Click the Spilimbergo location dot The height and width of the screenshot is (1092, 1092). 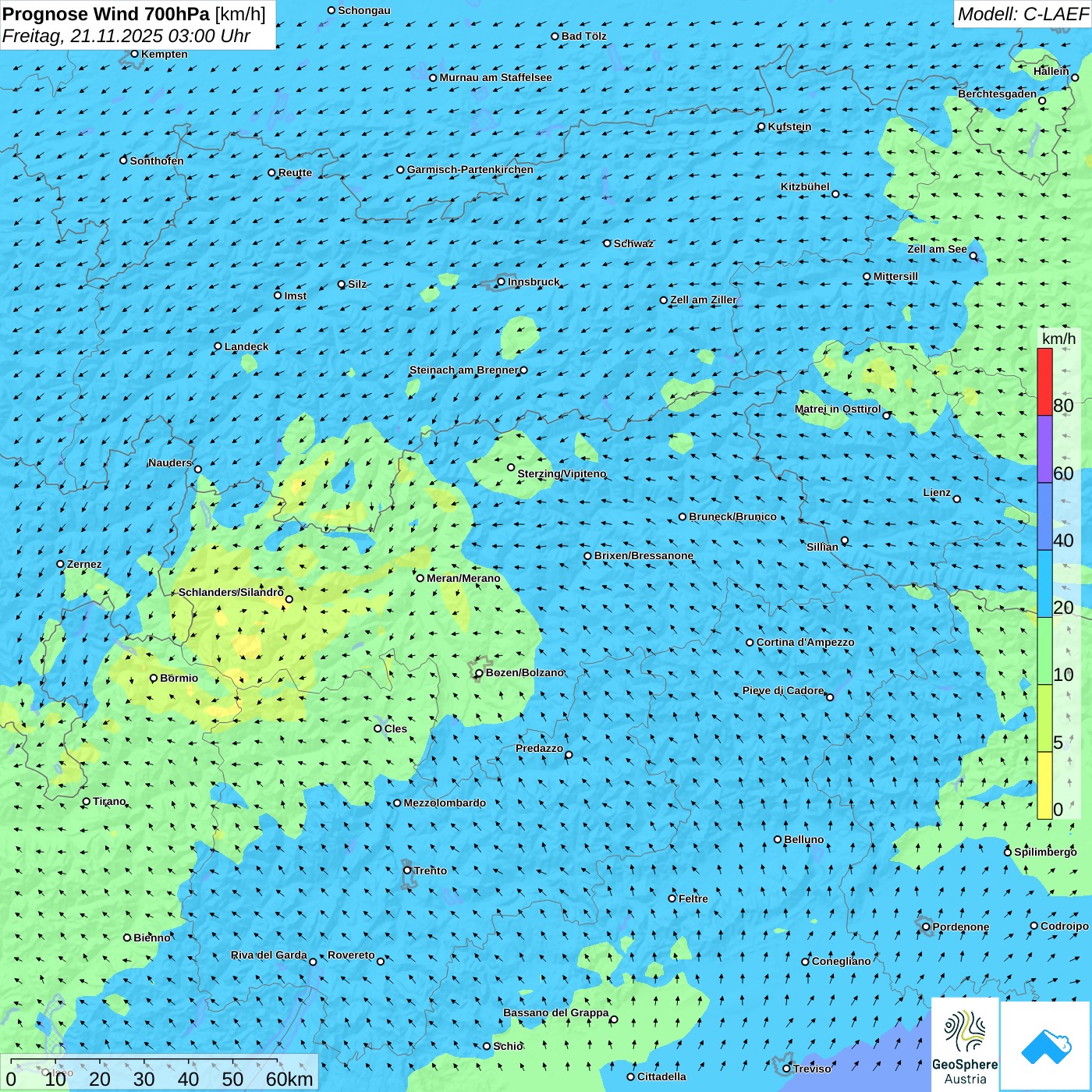click(x=1008, y=852)
